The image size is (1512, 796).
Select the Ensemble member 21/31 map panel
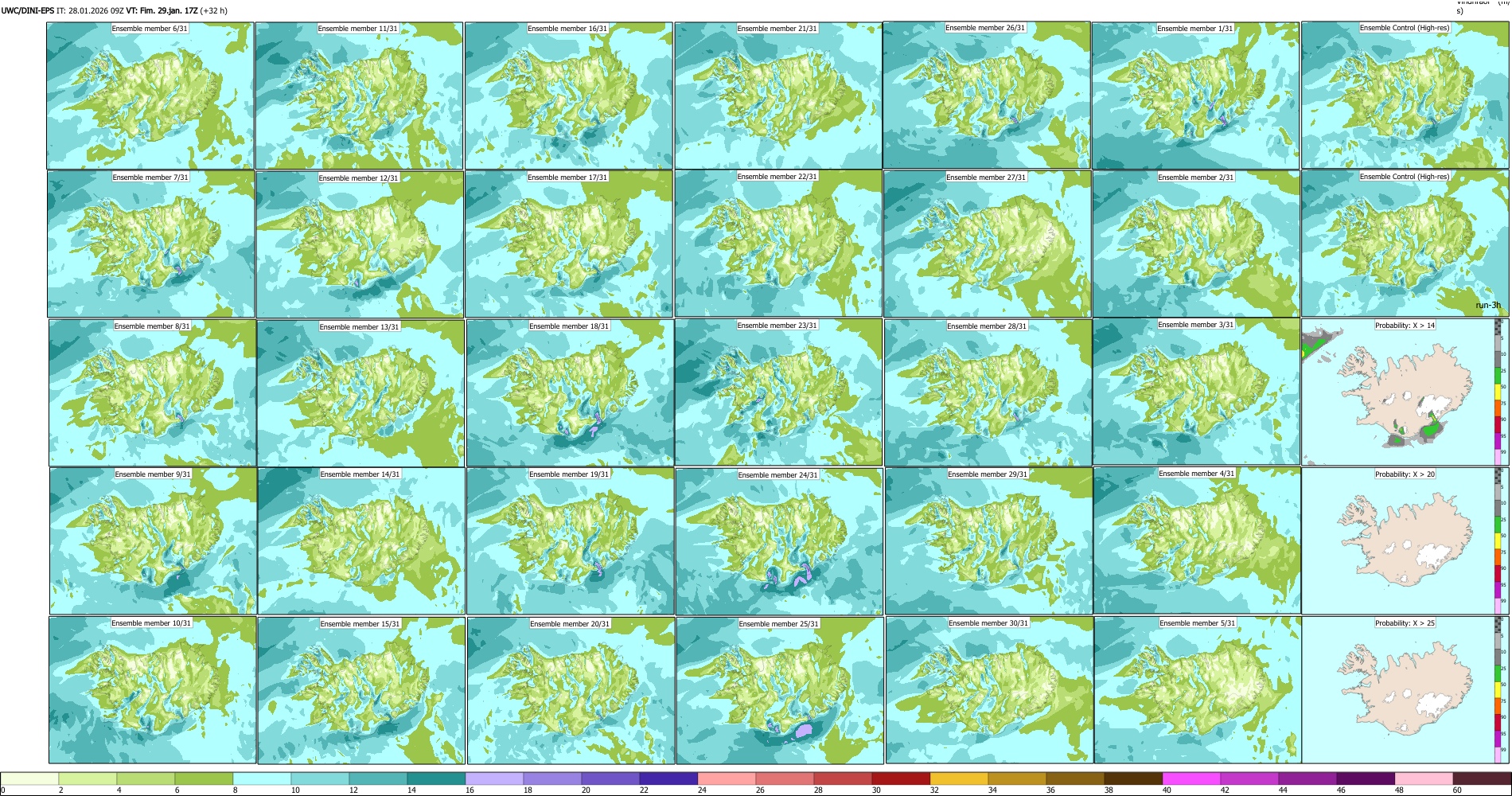click(778, 96)
